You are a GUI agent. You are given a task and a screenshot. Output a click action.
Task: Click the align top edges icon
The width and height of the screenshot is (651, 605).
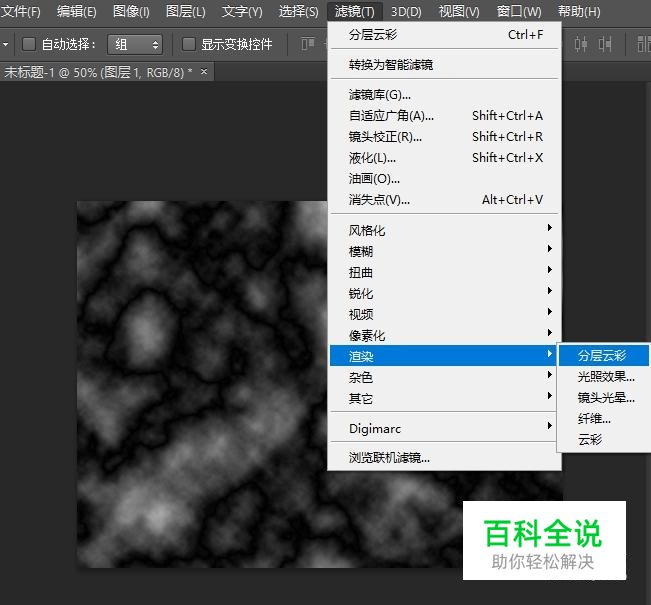[308, 44]
